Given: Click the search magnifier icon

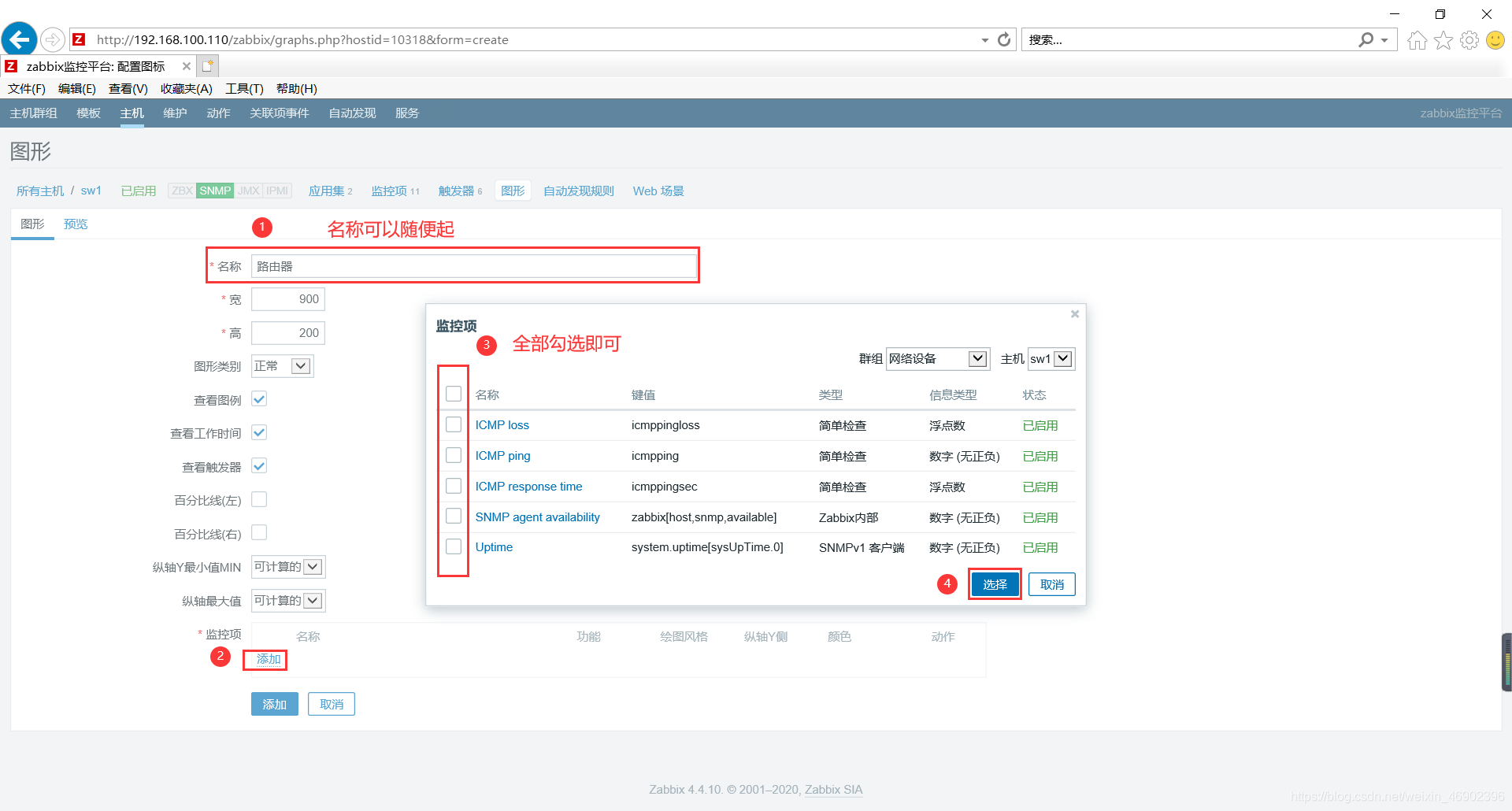Looking at the screenshot, I should coord(1366,39).
